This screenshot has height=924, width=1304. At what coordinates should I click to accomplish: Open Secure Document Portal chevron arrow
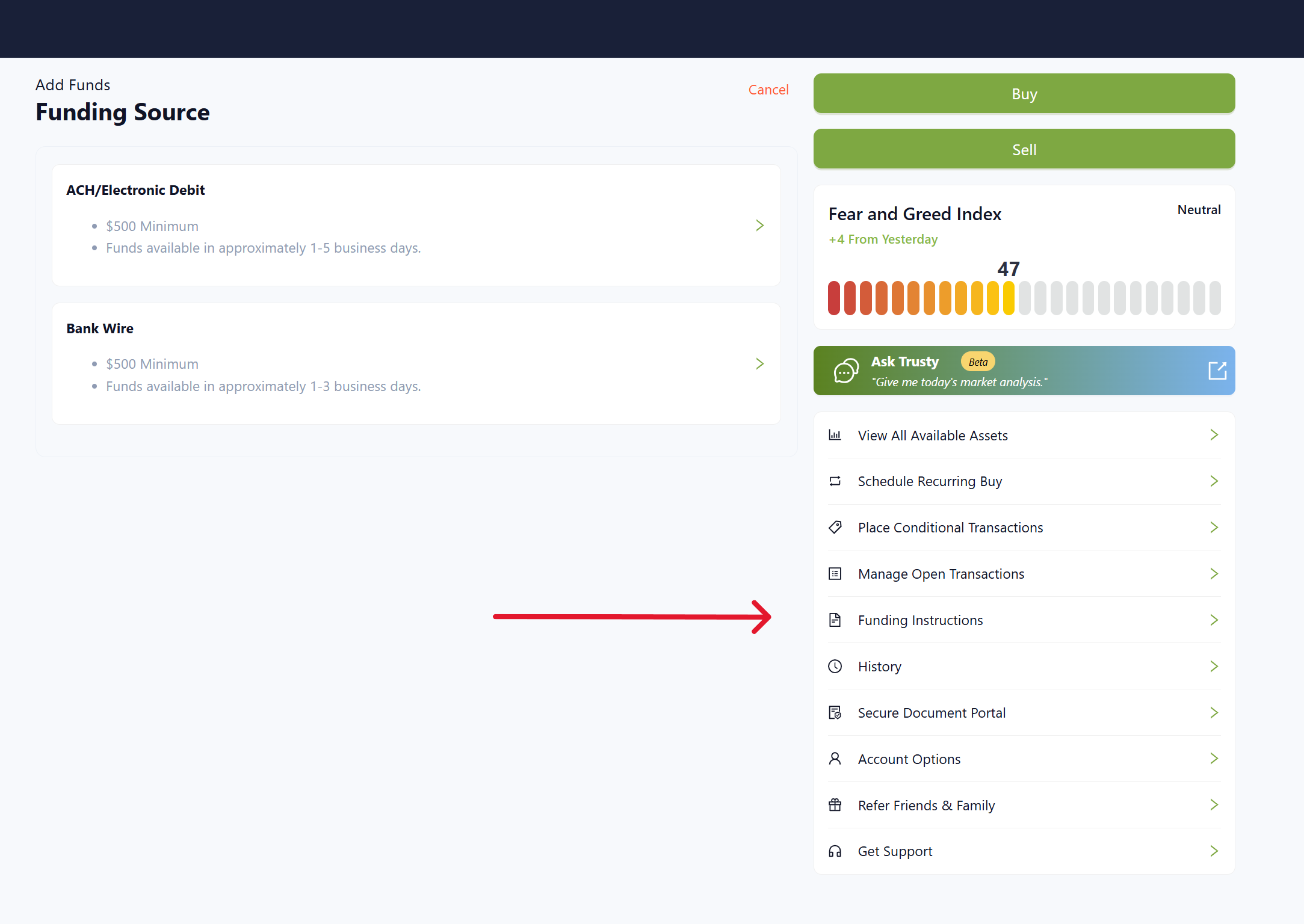pos(1214,713)
